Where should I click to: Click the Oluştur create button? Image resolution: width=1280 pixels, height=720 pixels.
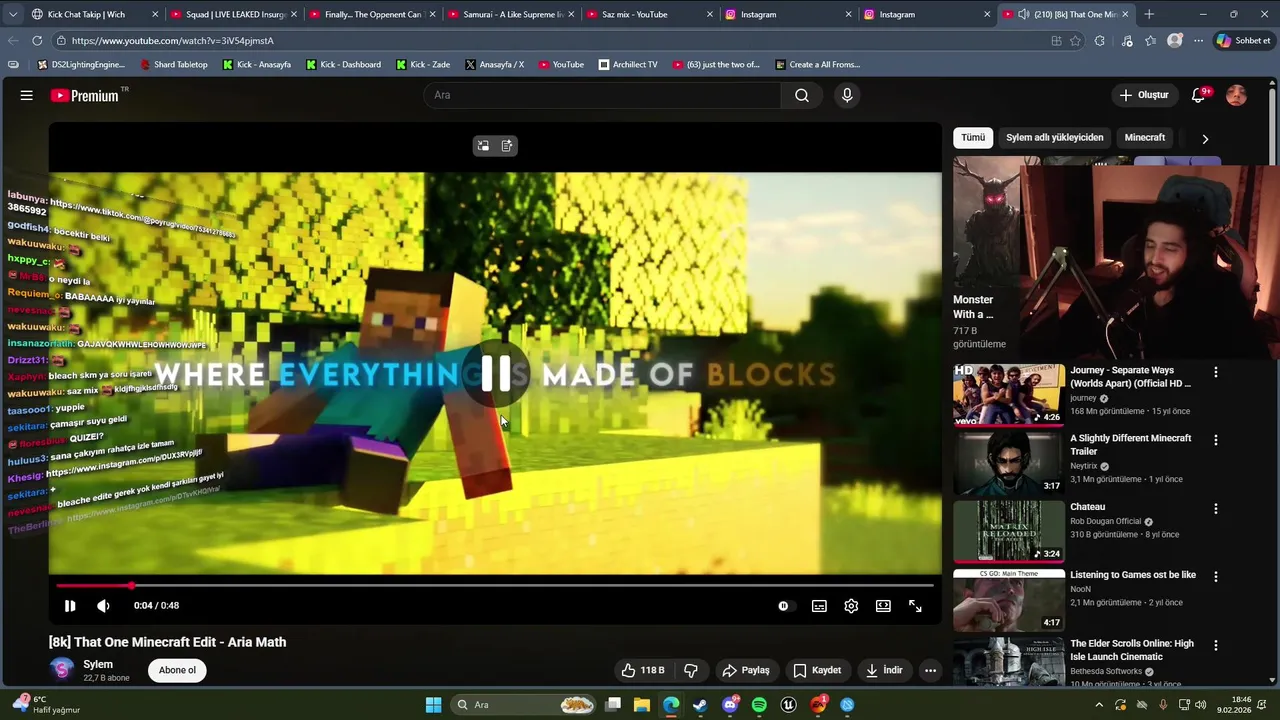pyautogui.click(x=1143, y=95)
